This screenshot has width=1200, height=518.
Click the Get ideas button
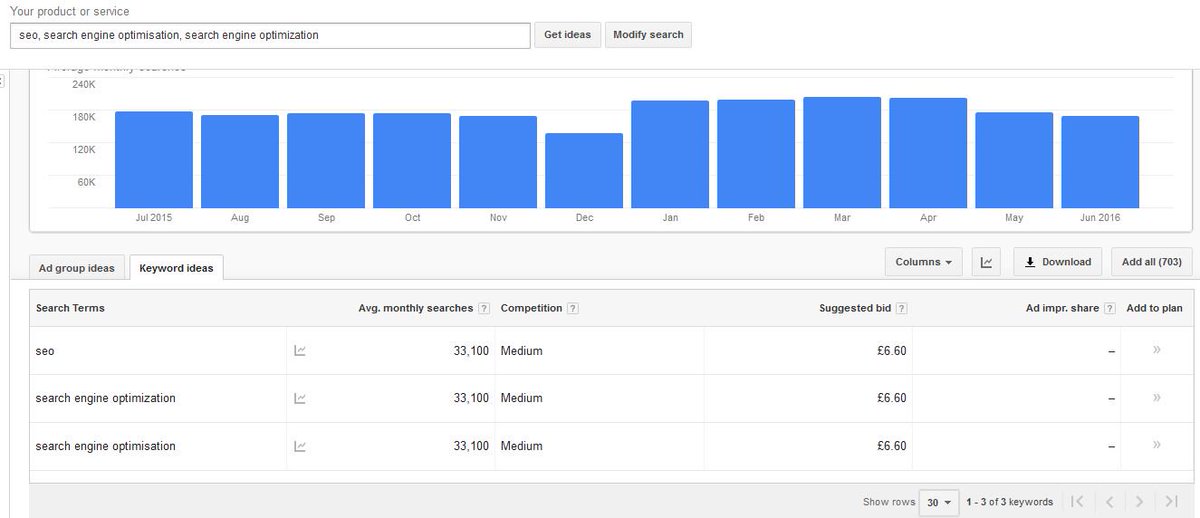pyautogui.click(x=567, y=35)
